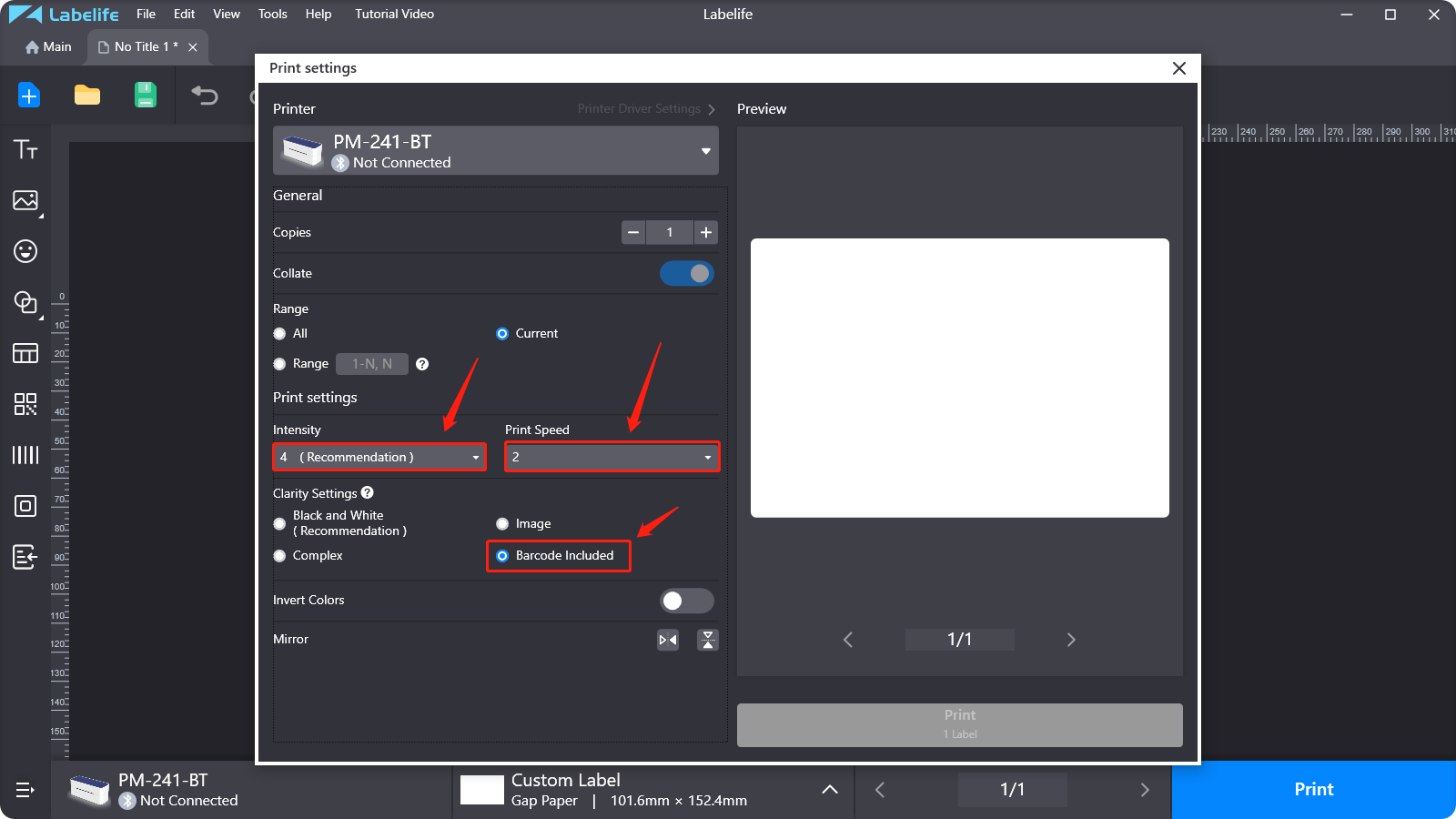Choose Image clarity option
1456x819 pixels.
(x=502, y=523)
